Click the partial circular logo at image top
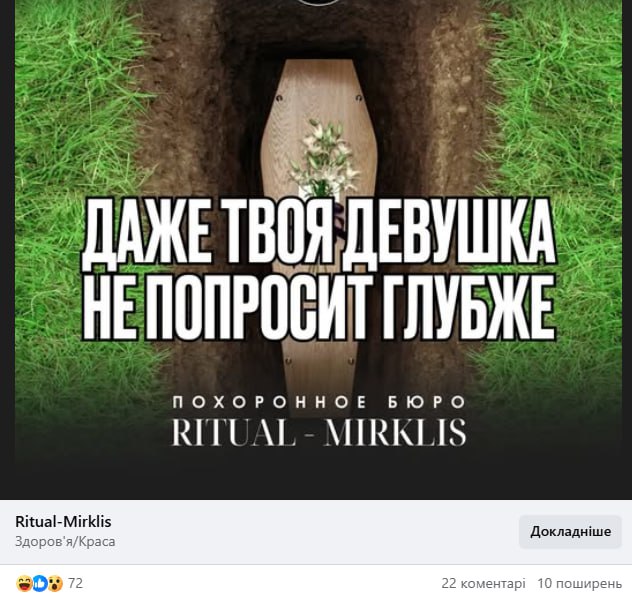Viewport: 632px width, 601px height. (318, 2)
